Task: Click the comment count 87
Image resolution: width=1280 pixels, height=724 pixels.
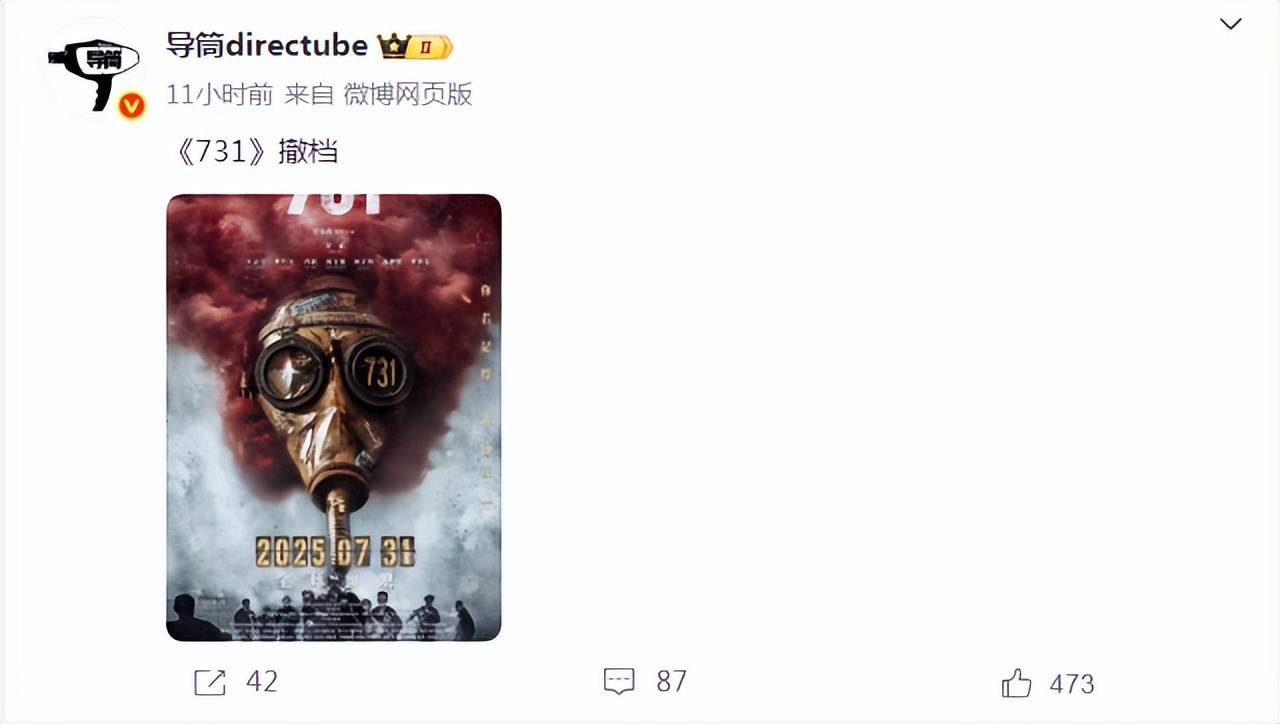Action: [x=671, y=682]
